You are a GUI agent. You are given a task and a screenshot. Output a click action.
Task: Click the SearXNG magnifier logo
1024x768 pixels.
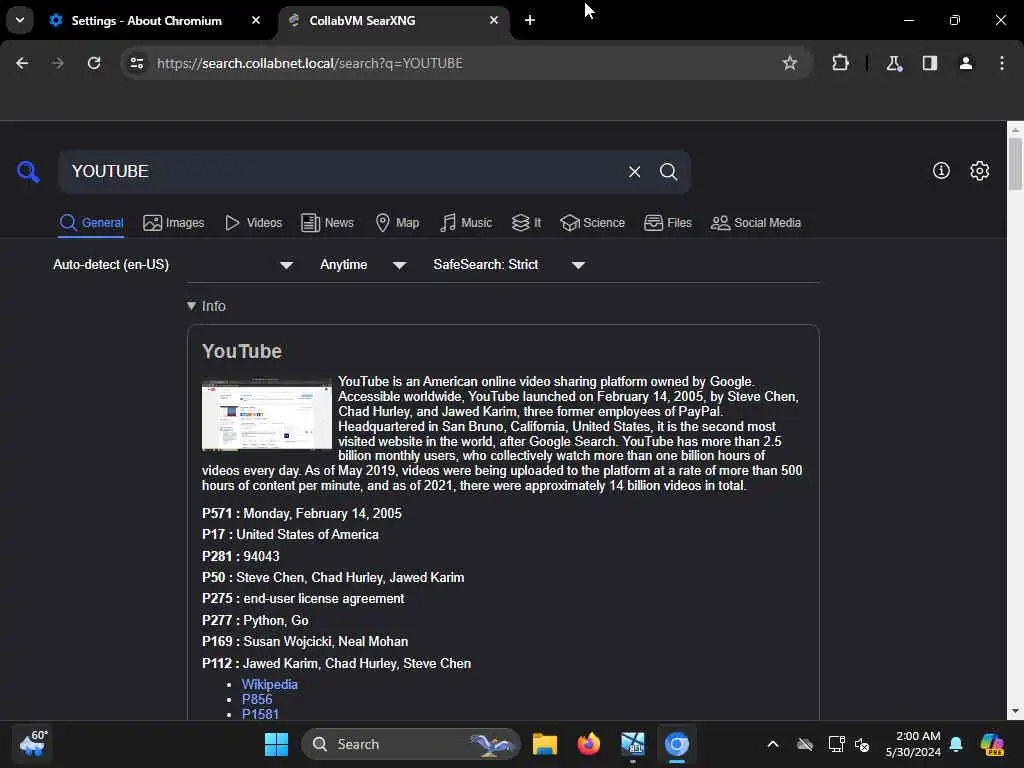click(x=28, y=172)
